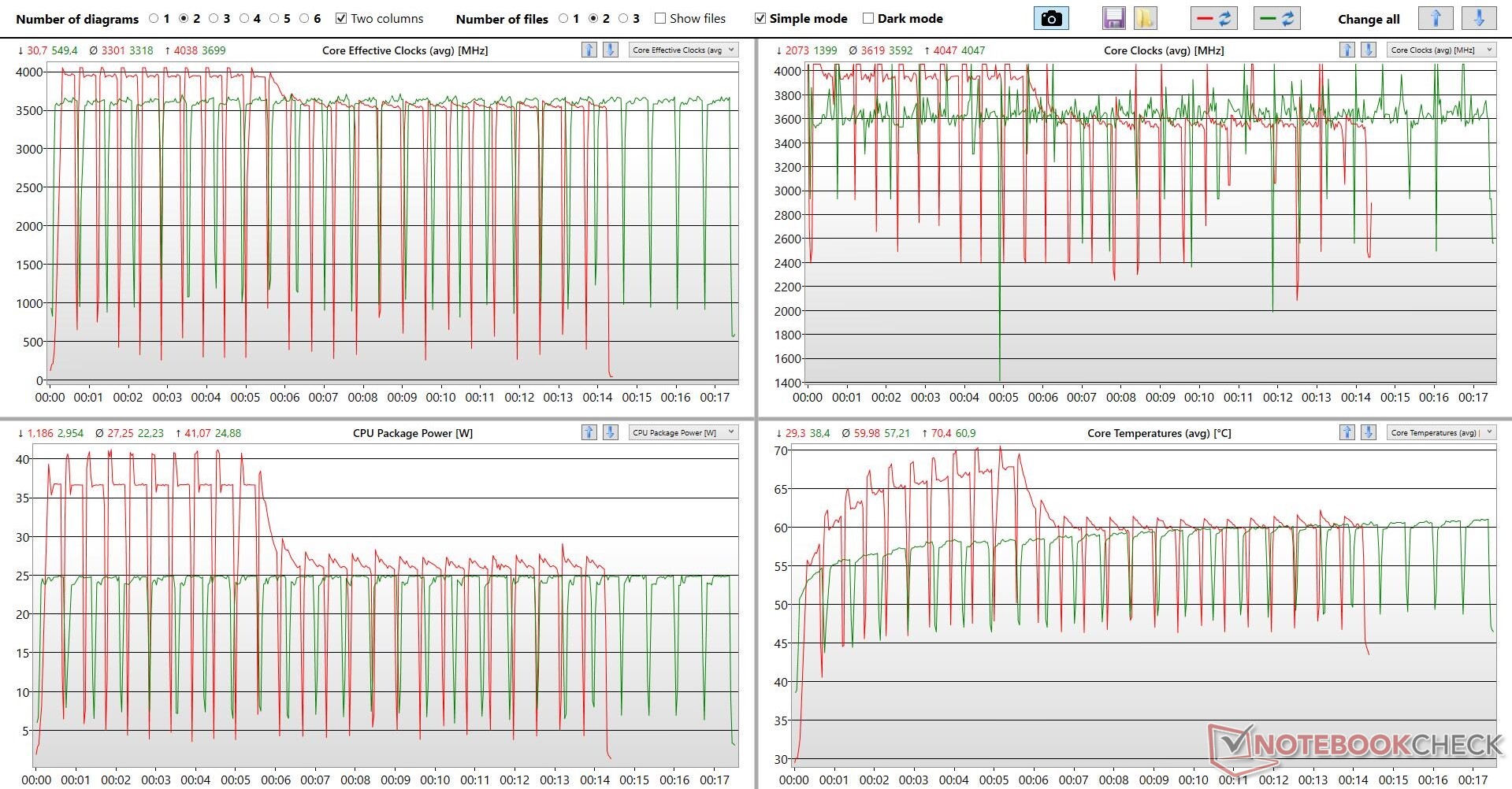Click the 'CPU Package Power [W]' chart title

tap(413, 433)
